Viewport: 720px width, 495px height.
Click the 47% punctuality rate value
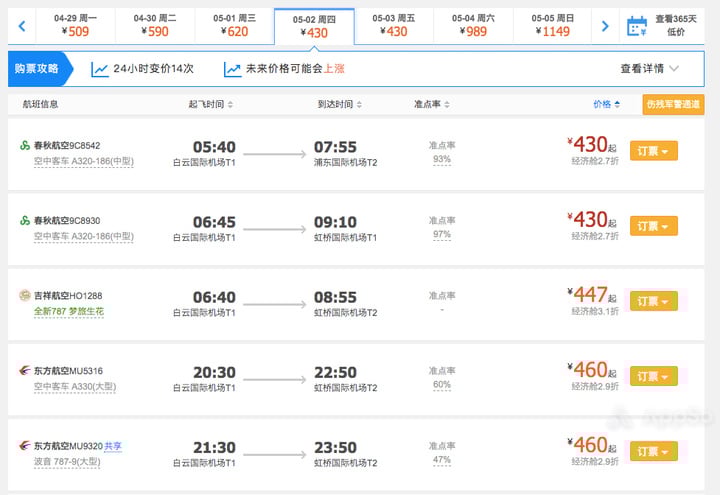pyautogui.click(x=442, y=460)
